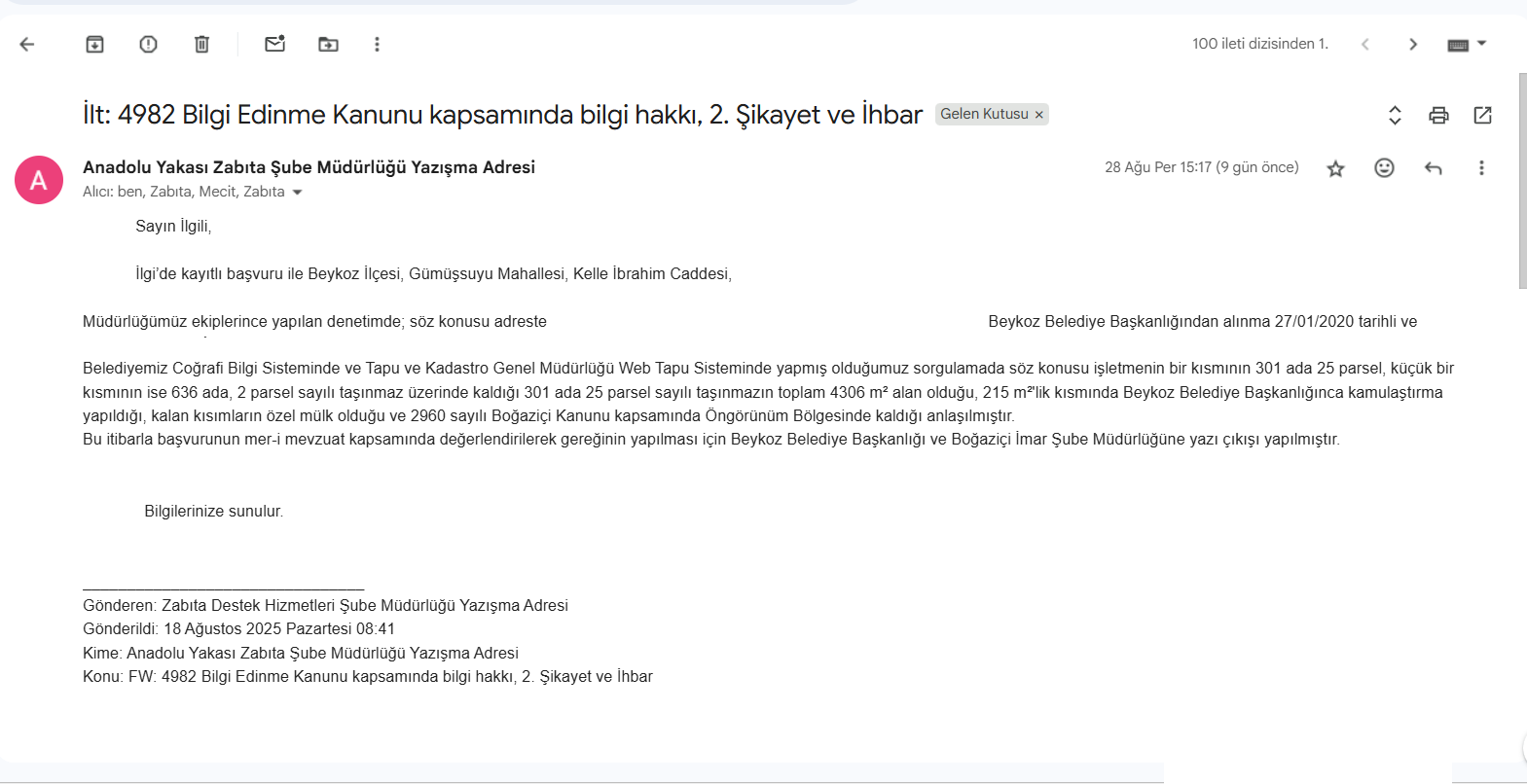The image size is (1527, 784).
Task: Open the Move to folder icon
Action: point(328,44)
